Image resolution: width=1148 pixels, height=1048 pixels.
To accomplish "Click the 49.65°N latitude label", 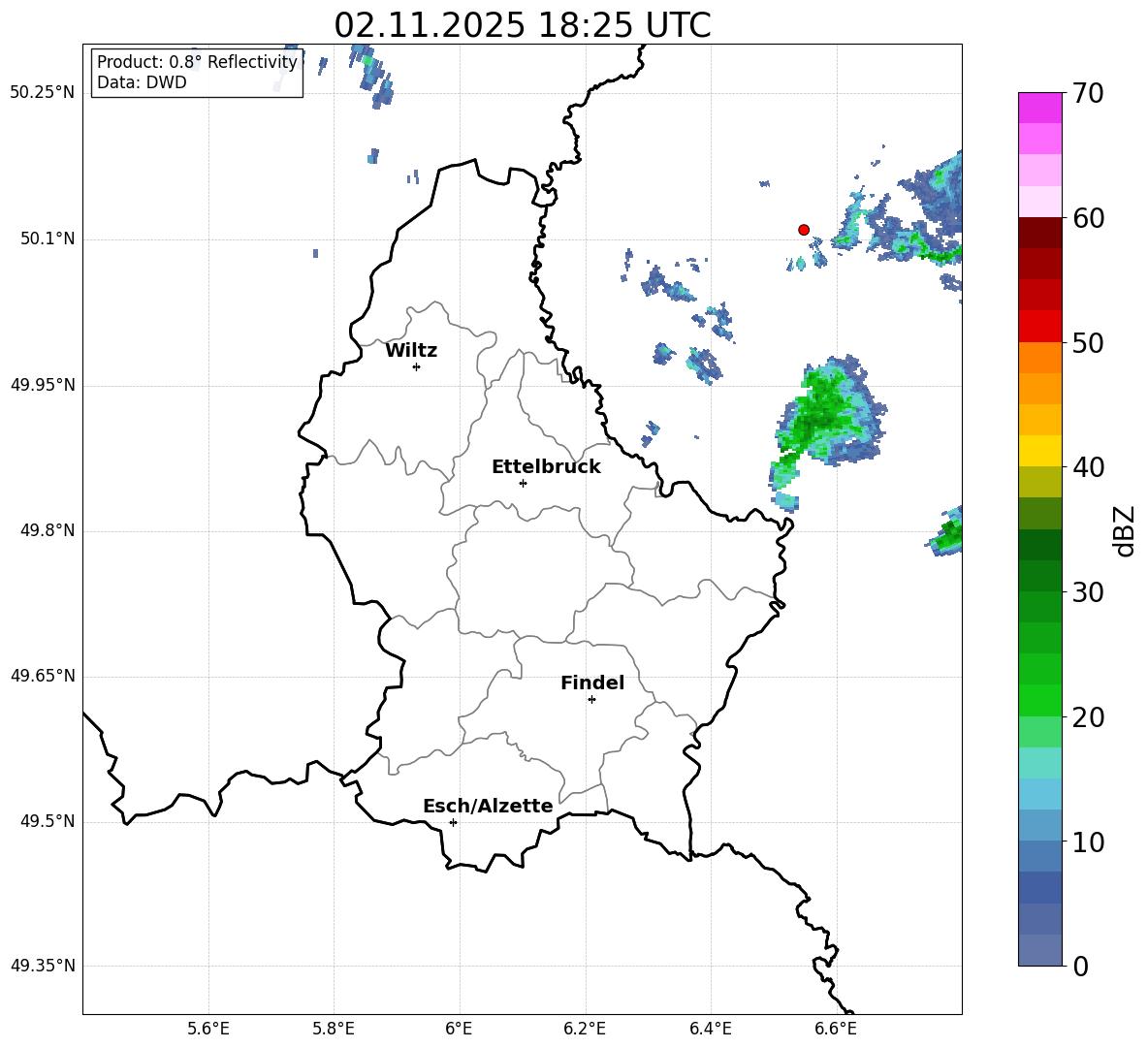I will click(x=42, y=675).
